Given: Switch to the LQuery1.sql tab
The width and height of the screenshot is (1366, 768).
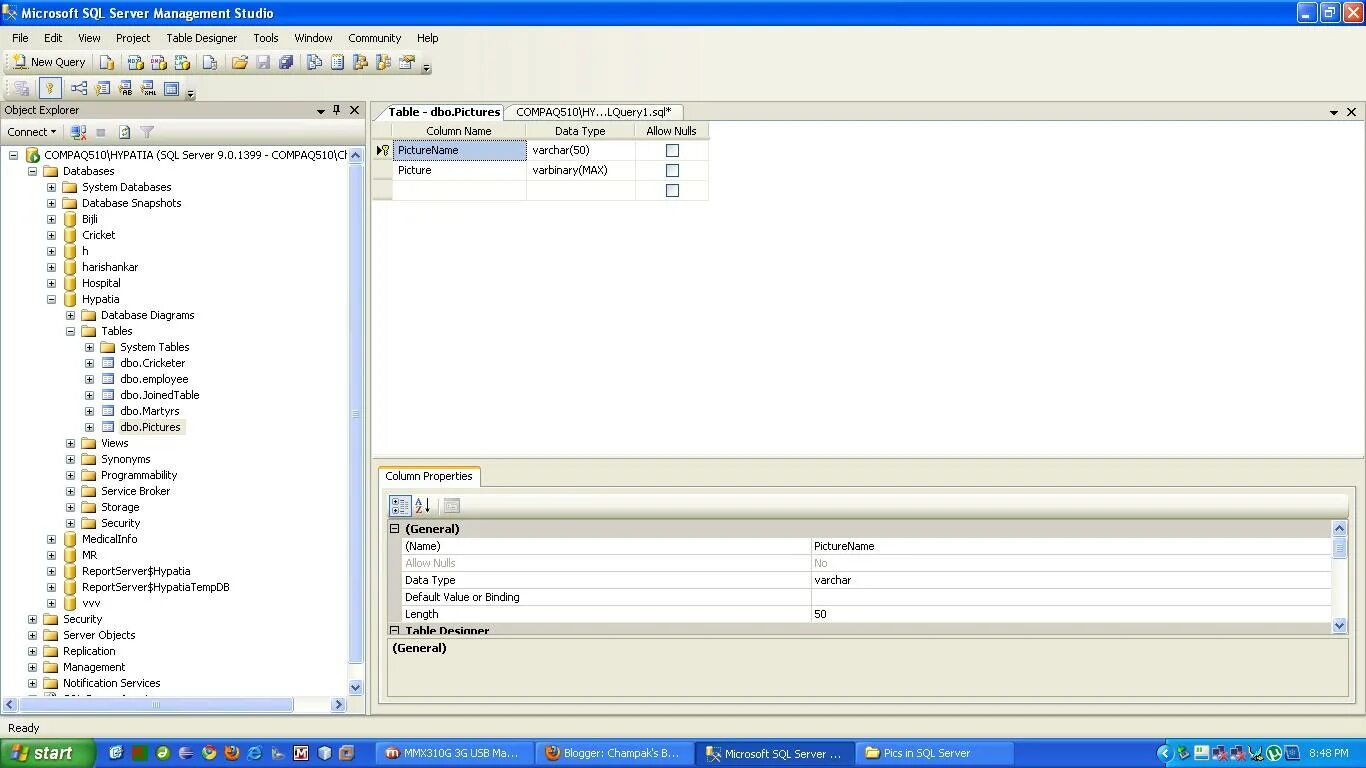Looking at the screenshot, I should click(x=593, y=112).
